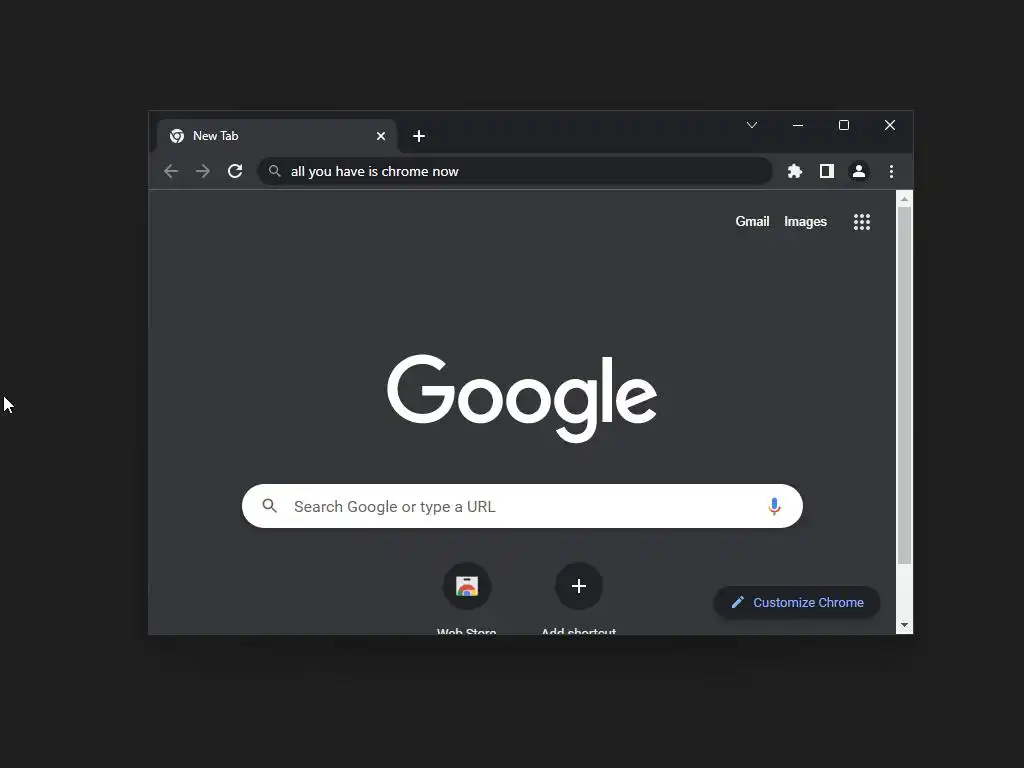Open Gmail link

click(752, 221)
